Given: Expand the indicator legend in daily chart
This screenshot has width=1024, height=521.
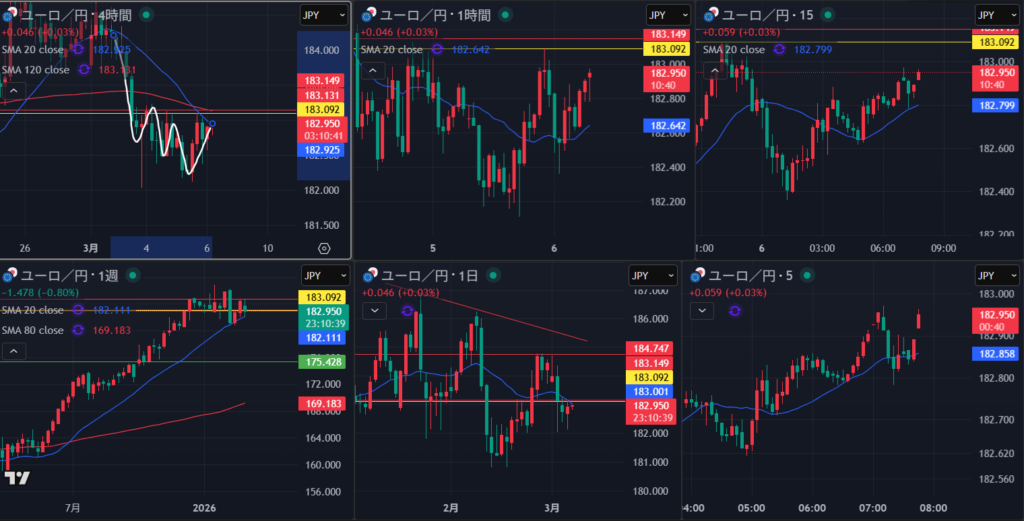Looking at the screenshot, I should click(374, 311).
